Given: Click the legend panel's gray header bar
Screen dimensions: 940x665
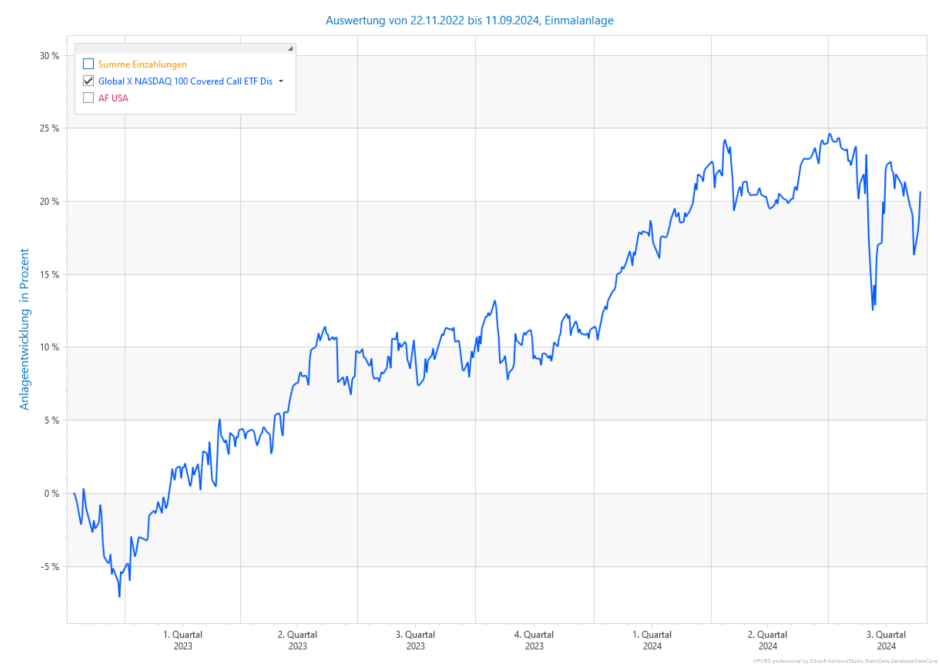Looking at the screenshot, I should pos(180,48).
